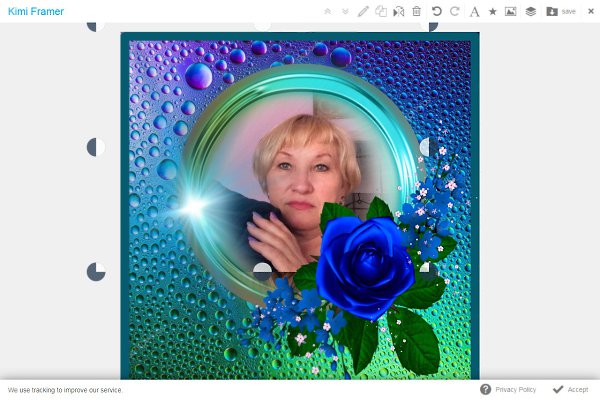Open the Privacy Policy link
The height and width of the screenshot is (400, 600).
(x=515, y=389)
